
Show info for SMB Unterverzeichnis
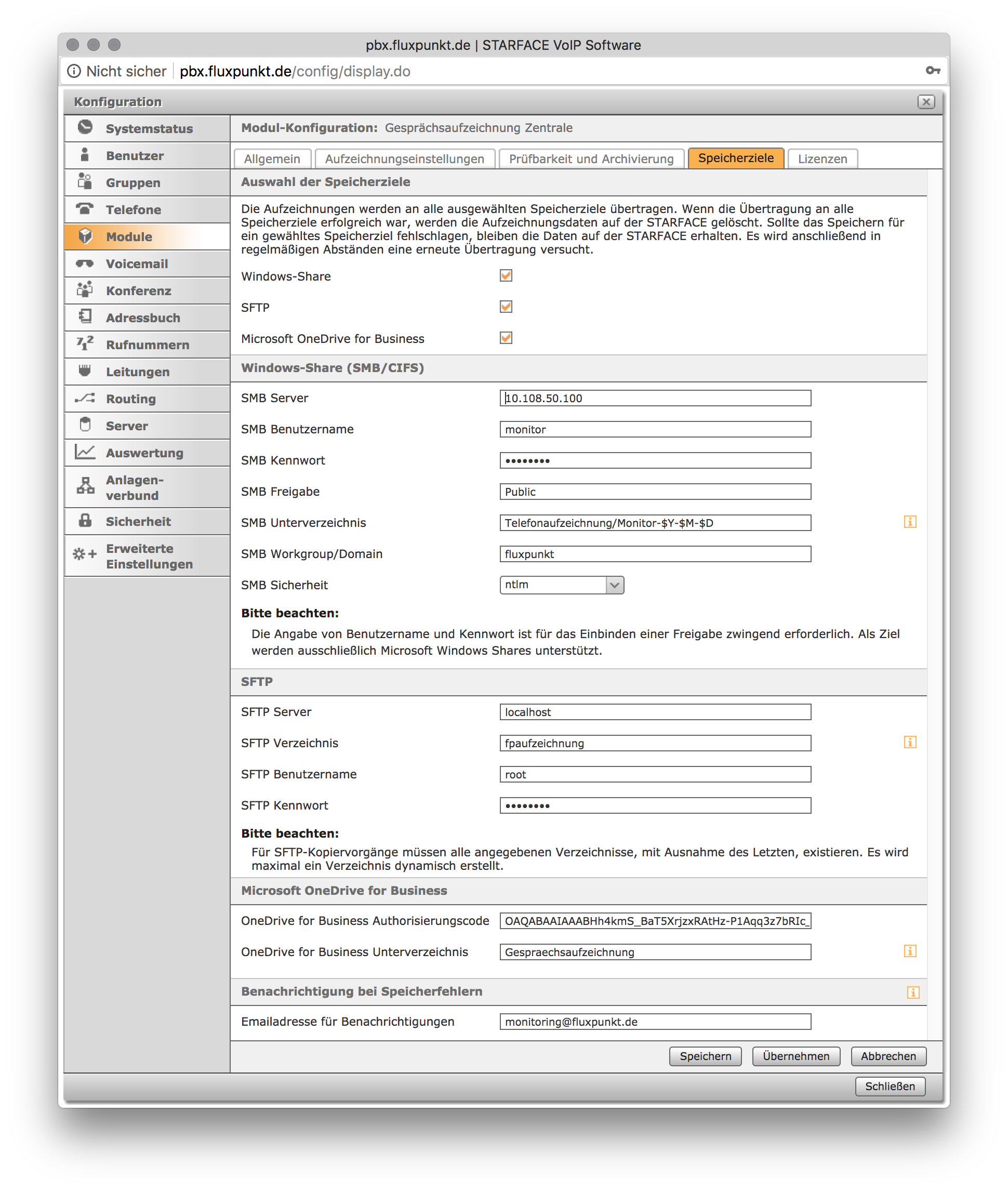tap(910, 522)
